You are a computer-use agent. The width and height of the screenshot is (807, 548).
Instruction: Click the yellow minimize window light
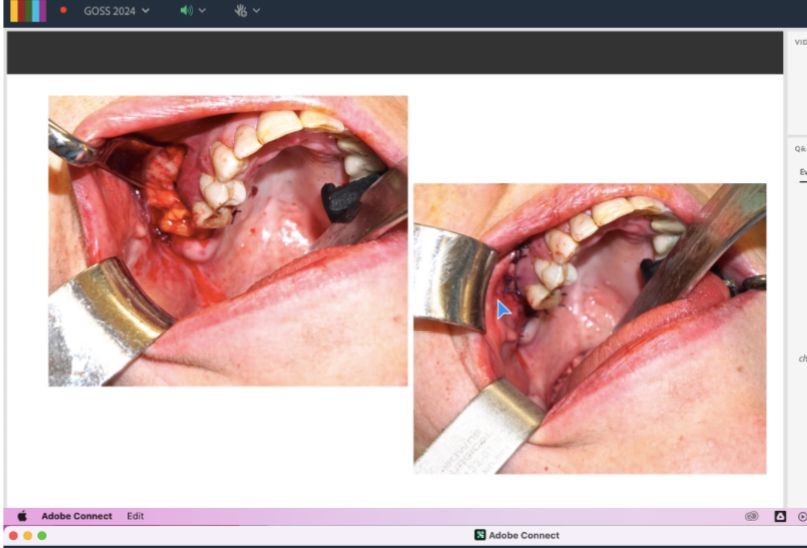click(x=28, y=536)
